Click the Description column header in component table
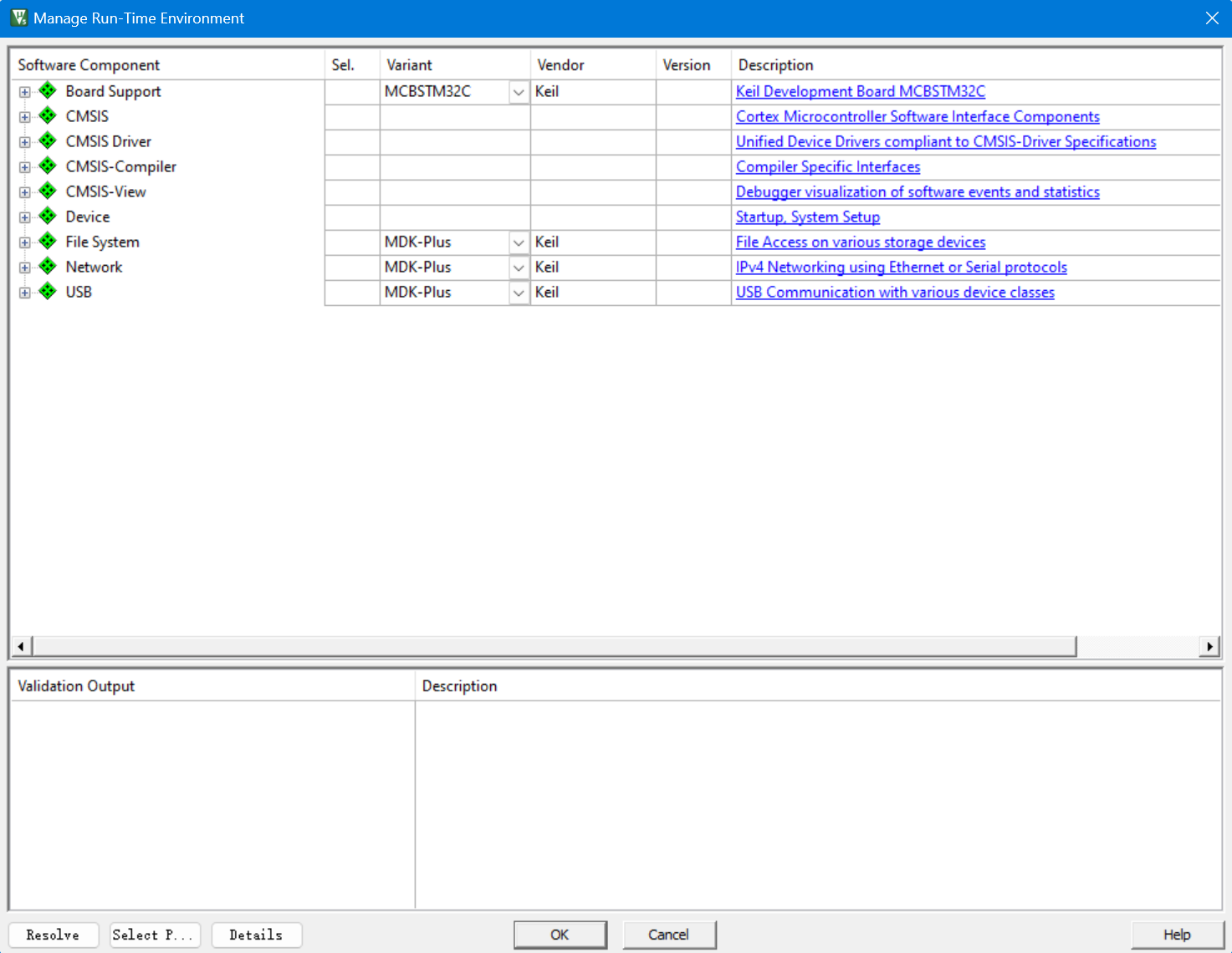Viewport: 1232px width, 953px height. (x=976, y=64)
